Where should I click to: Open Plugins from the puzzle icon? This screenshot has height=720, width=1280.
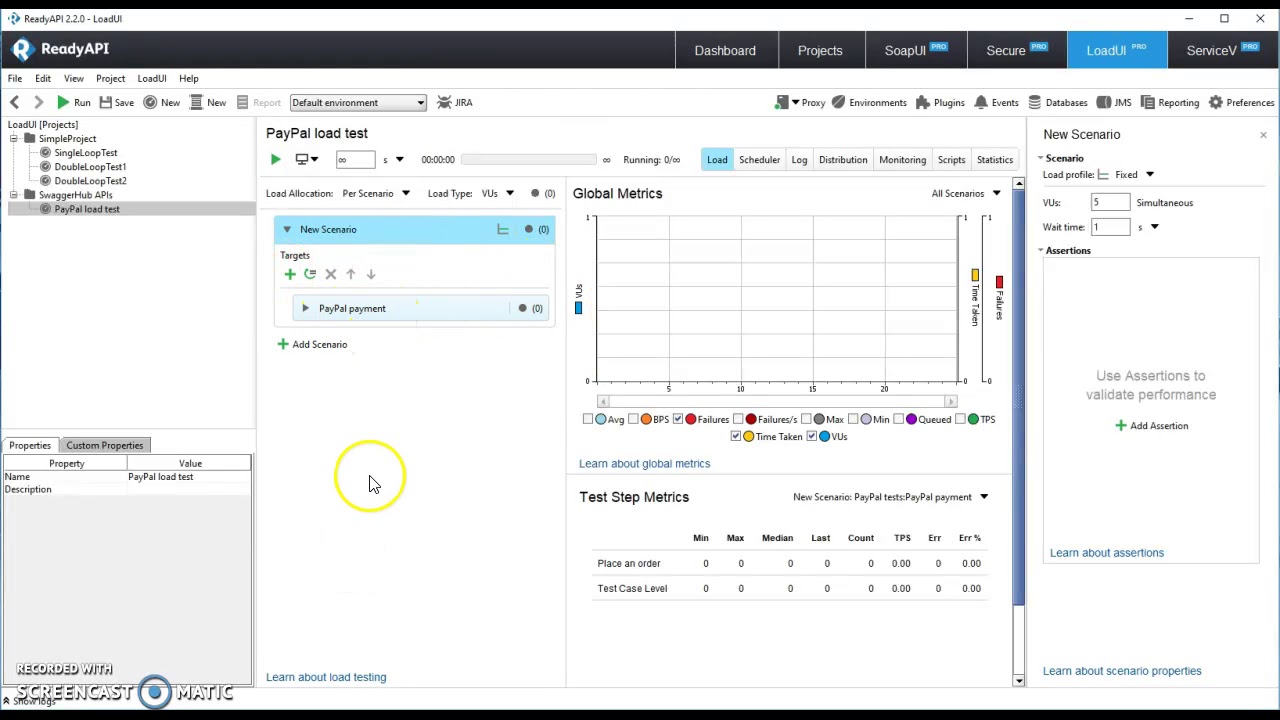coord(922,102)
